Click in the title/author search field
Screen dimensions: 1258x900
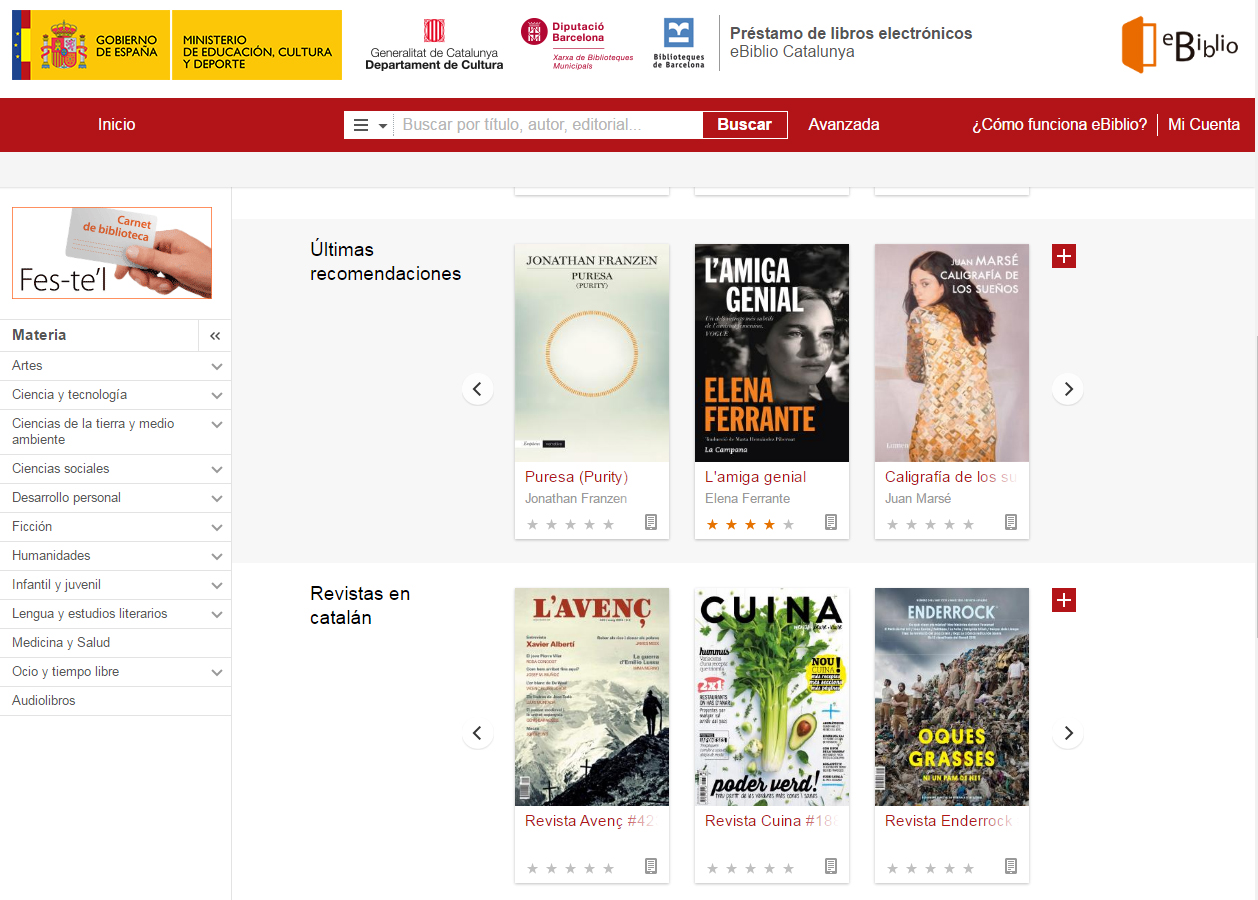tap(548, 125)
